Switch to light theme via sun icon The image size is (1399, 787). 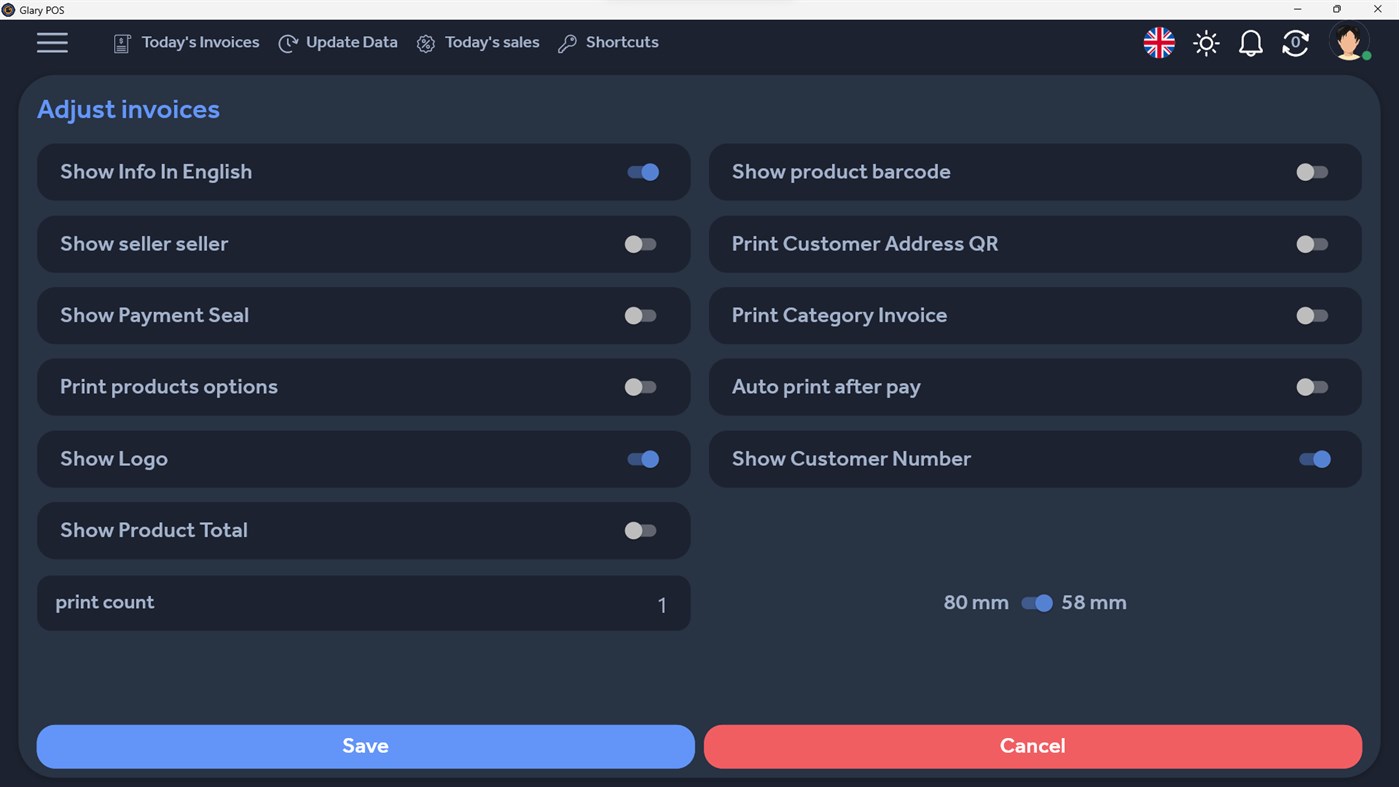pyautogui.click(x=1206, y=43)
